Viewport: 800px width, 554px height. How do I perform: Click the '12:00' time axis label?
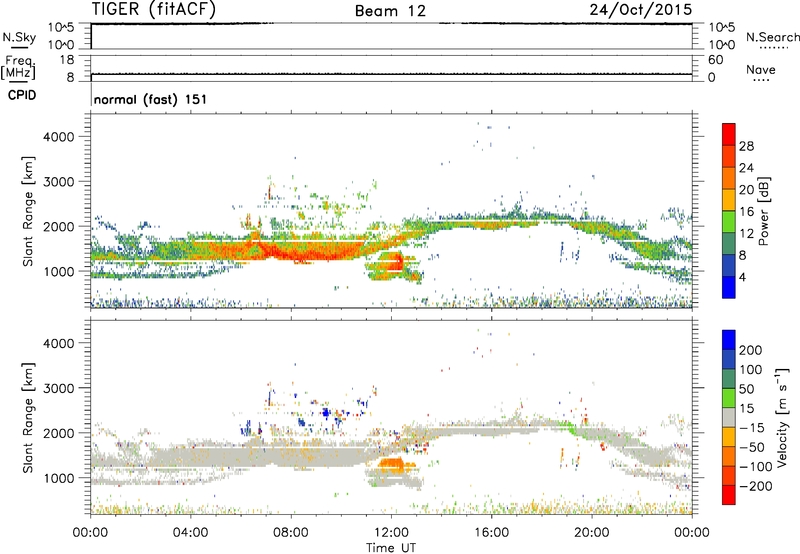391,533
